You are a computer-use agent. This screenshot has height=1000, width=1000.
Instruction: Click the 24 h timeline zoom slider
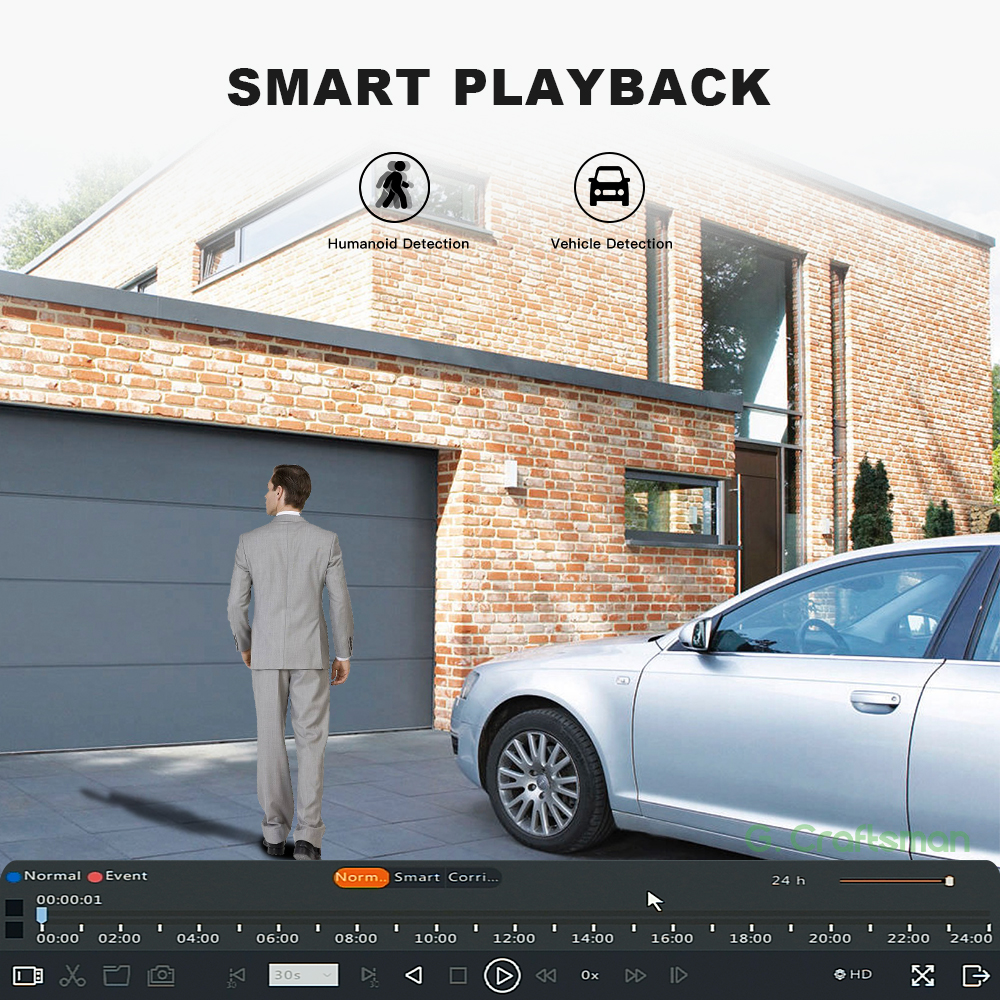897,881
